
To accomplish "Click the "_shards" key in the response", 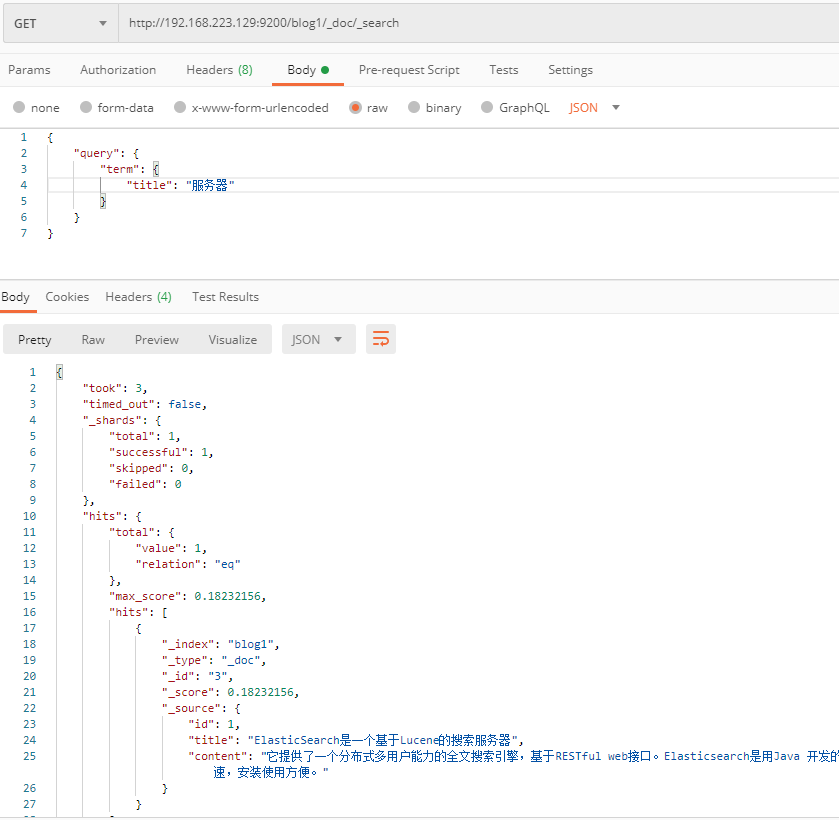I will [x=111, y=420].
